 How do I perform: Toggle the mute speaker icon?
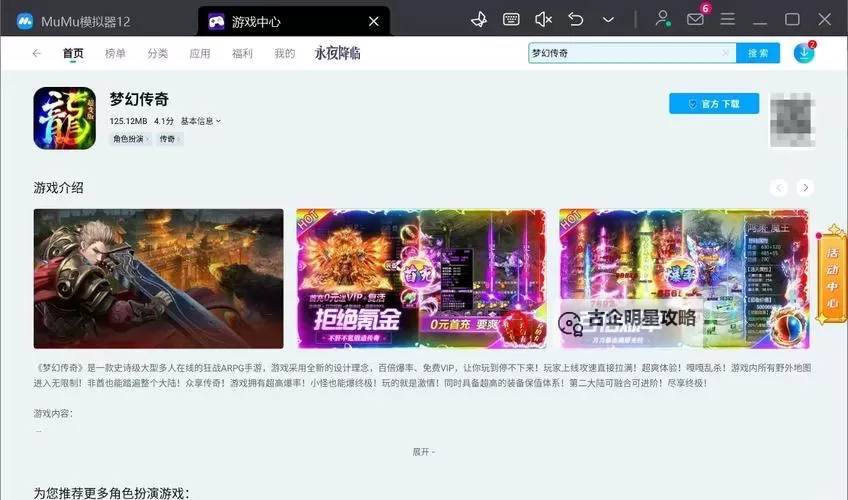pyautogui.click(x=543, y=20)
